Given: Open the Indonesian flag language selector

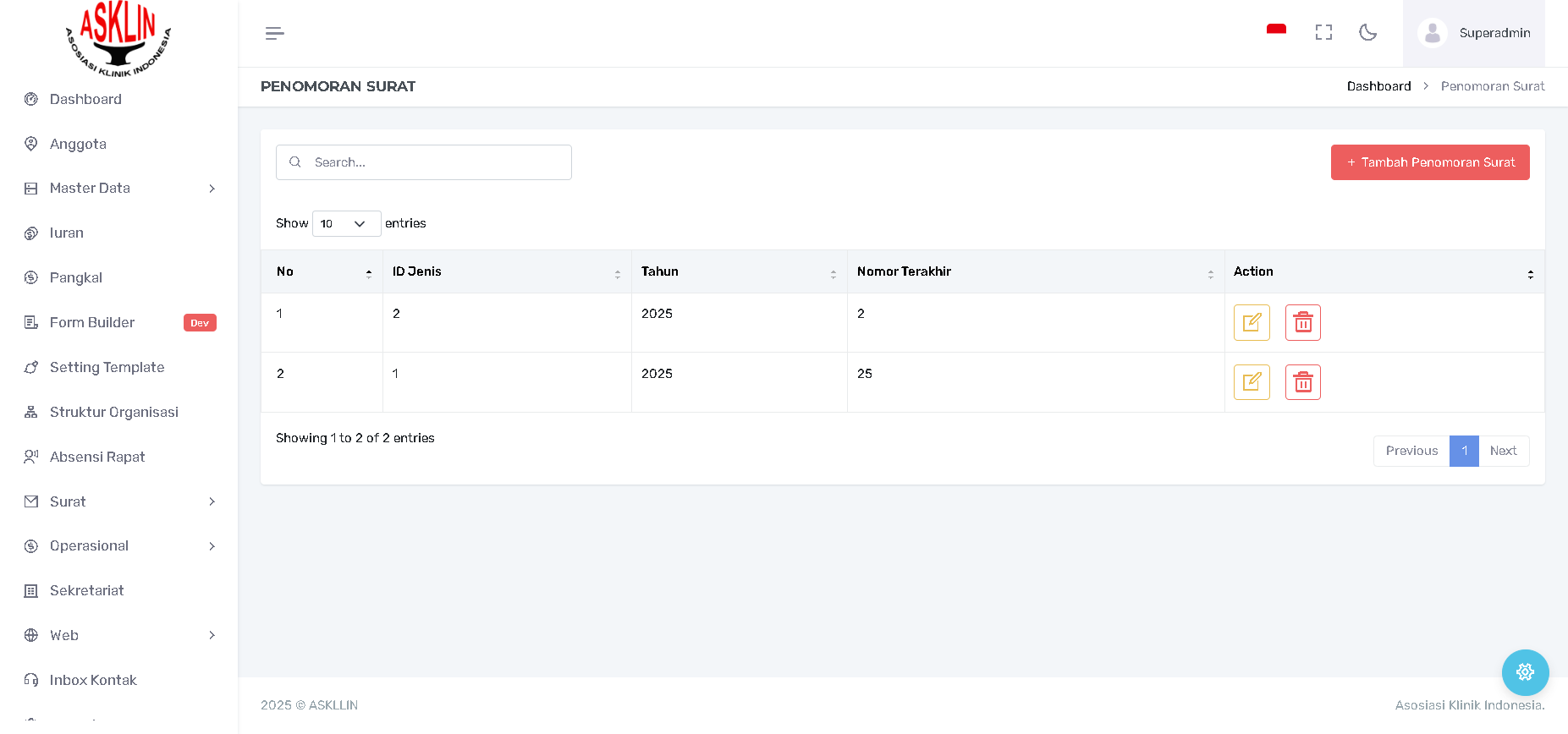Looking at the screenshot, I should pos(1276,31).
